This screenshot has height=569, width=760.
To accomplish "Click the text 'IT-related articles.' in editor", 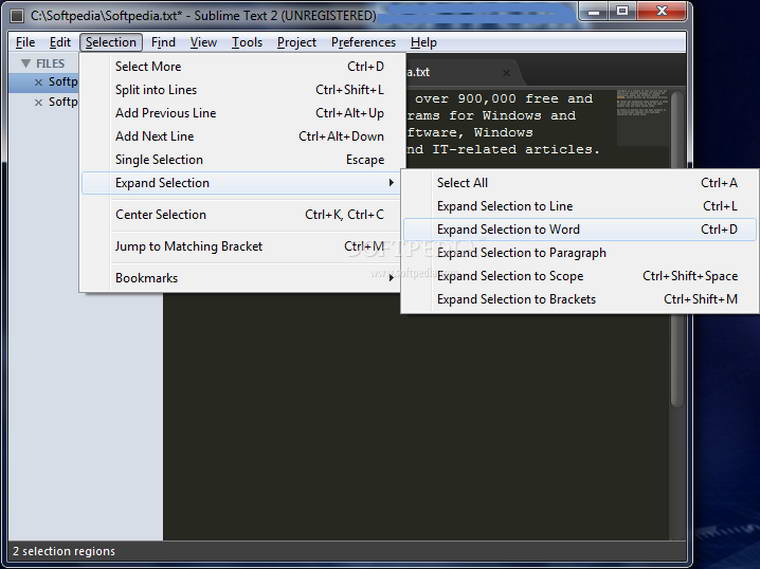I will [x=516, y=149].
